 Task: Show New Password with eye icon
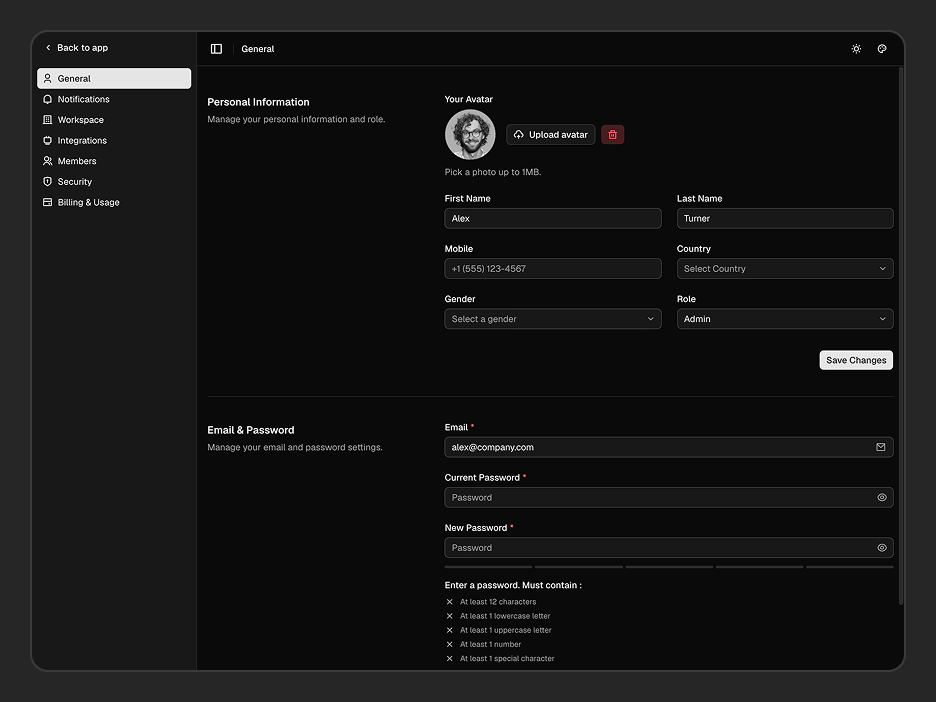click(x=882, y=547)
